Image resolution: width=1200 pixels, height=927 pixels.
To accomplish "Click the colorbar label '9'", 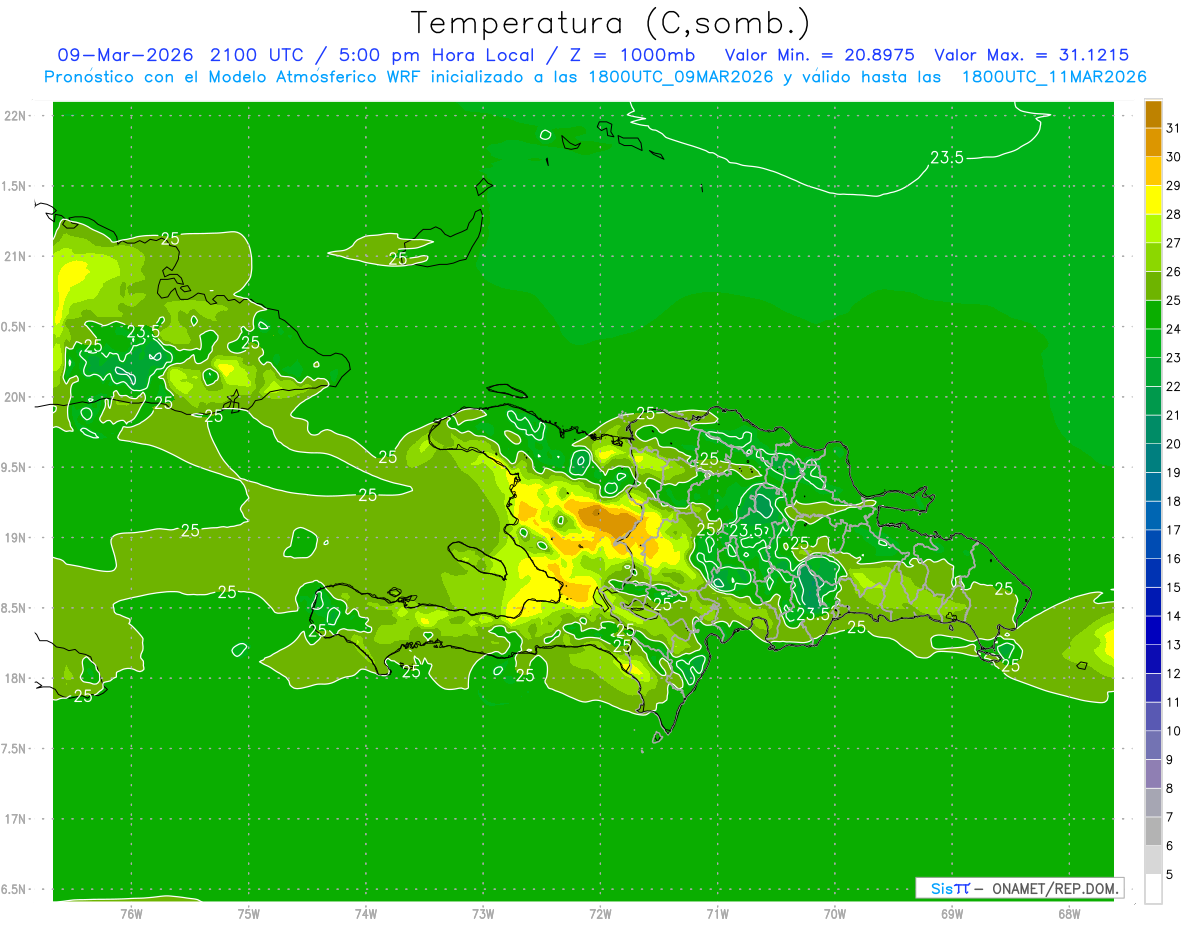I will (1169, 760).
